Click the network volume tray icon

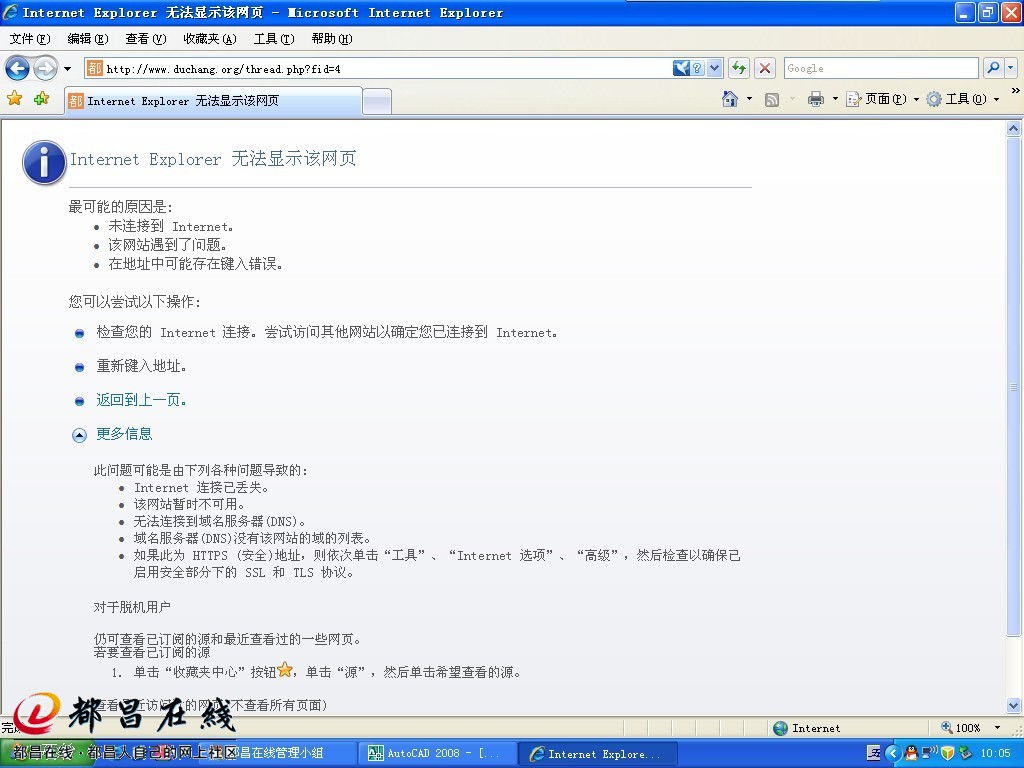[929, 753]
